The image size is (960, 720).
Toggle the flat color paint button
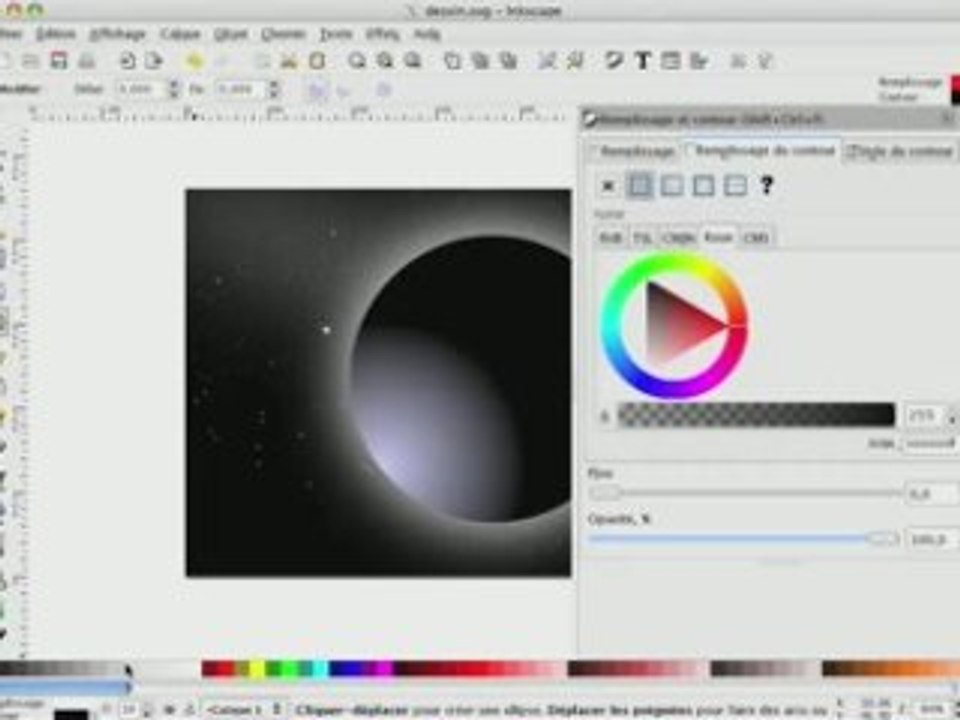tap(640, 185)
